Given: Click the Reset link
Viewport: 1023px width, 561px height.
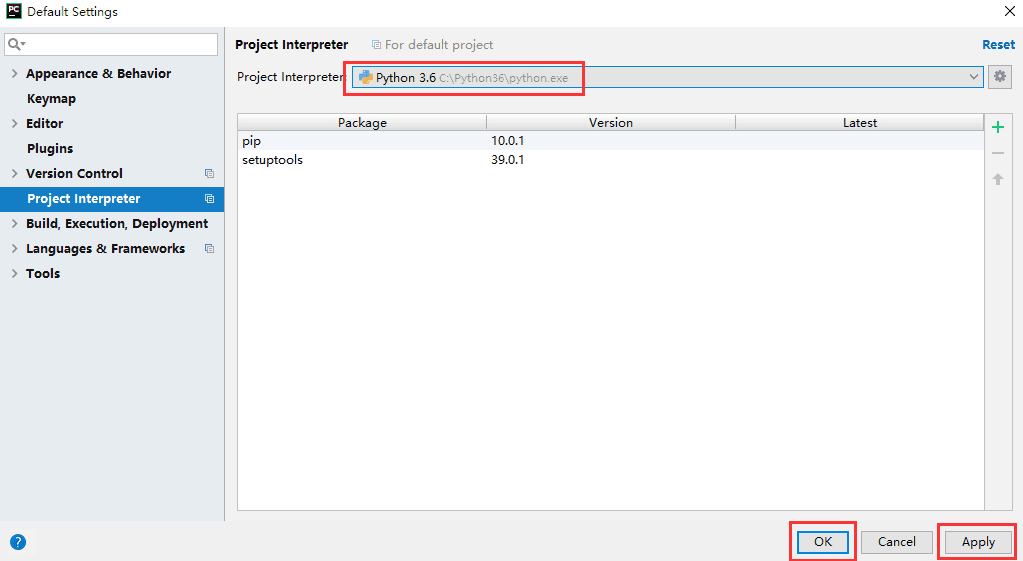Looking at the screenshot, I should click(x=998, y=44).
